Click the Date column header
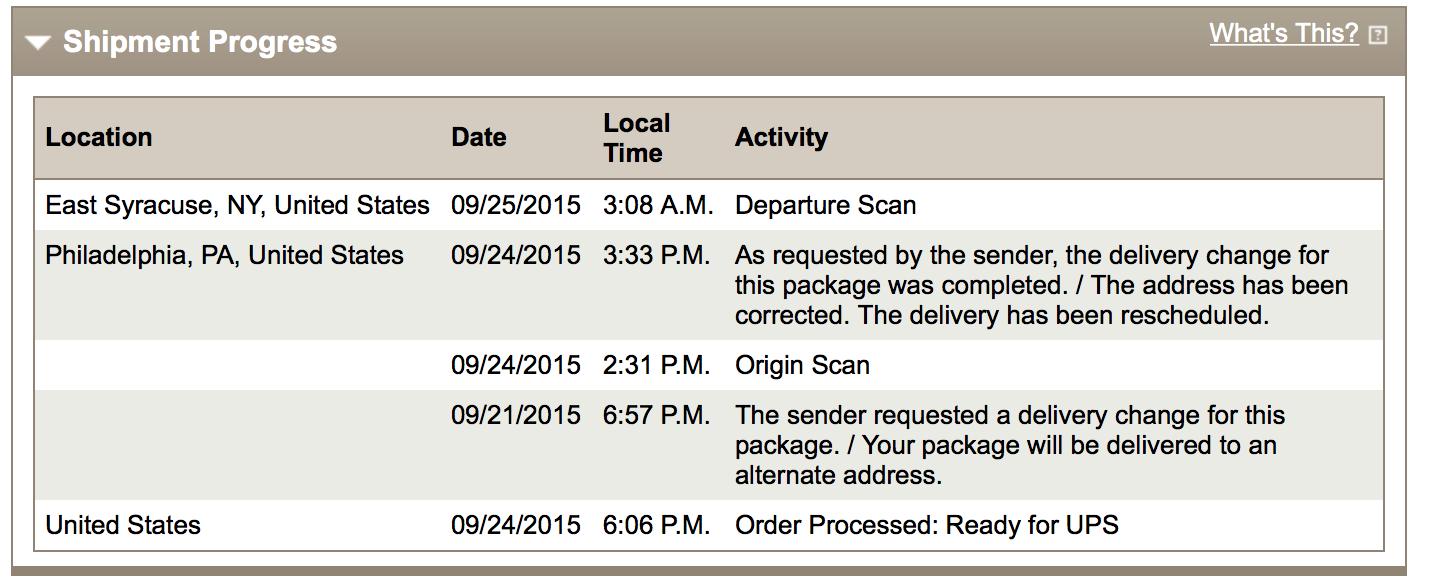The width and height of the screenshot is (1435, 587). click(x=478, y=138)
